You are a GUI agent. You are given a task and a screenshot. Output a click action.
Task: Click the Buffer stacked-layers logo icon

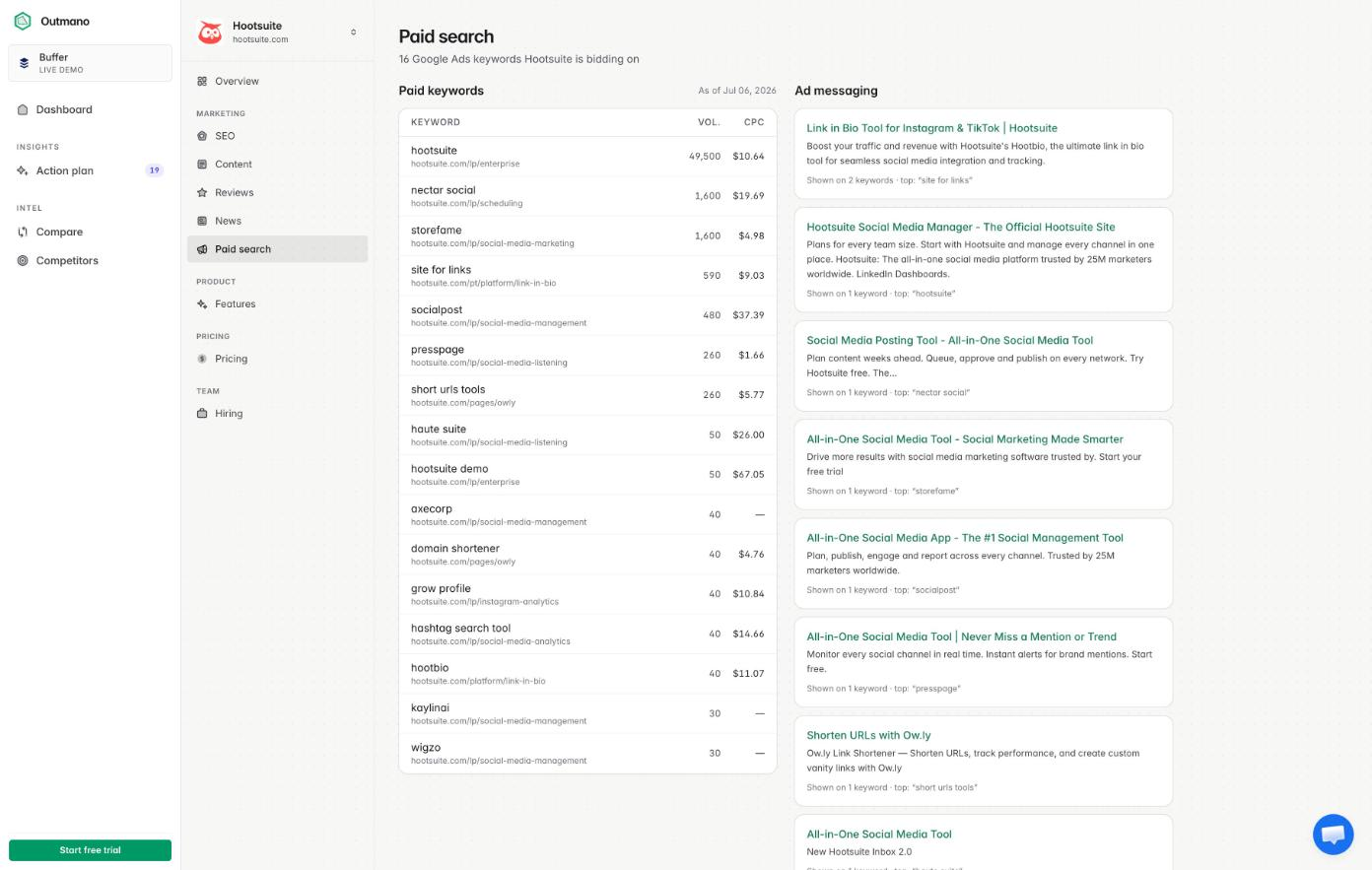(x=25, y=63)
